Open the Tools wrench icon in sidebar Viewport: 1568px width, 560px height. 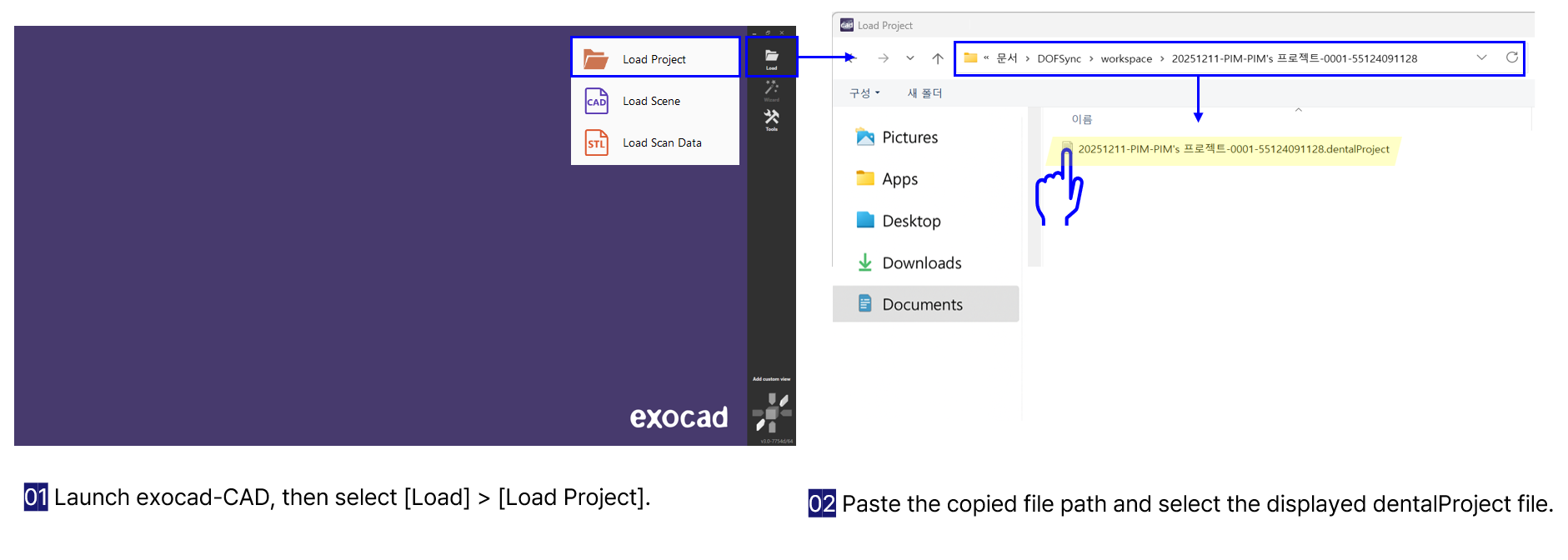[x=771, y=119]
